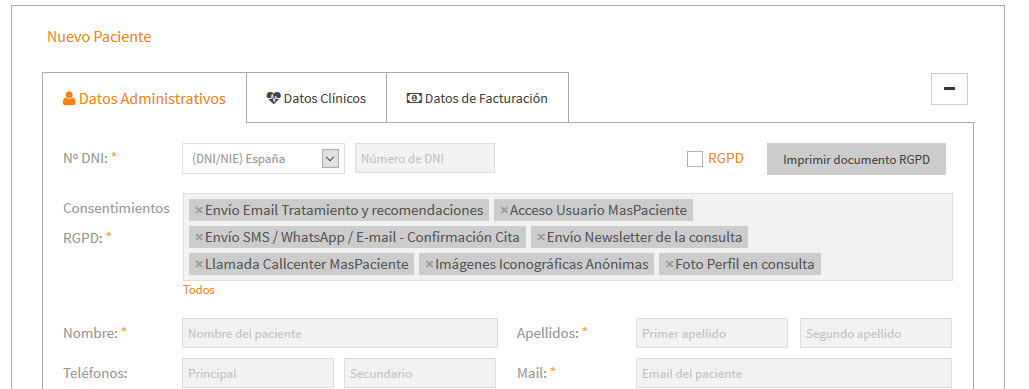Viewport: 1029px width, 389px height.
Task: Open the DNI/NIE España document type dropdown
Action: coord(263,159)
